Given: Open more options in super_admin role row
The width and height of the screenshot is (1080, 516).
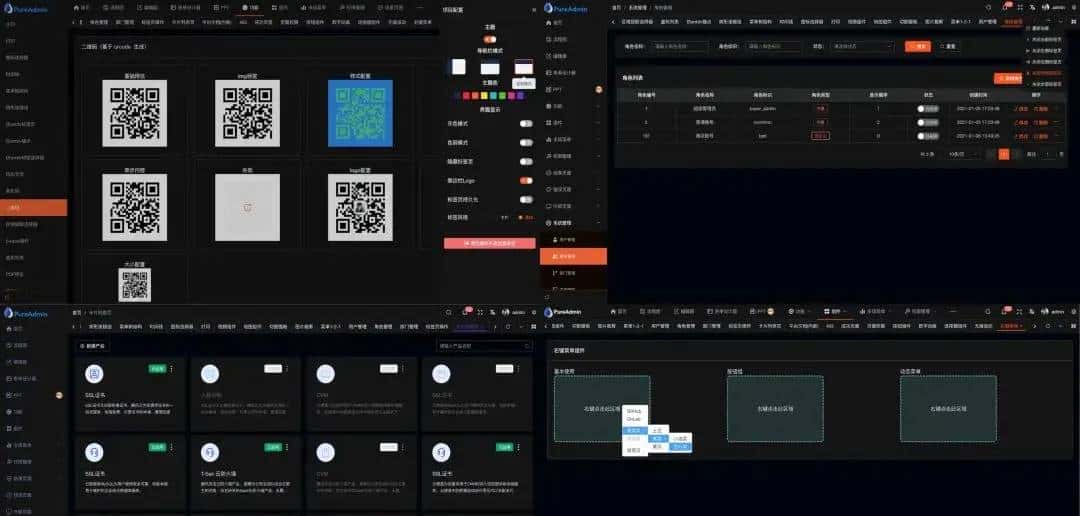Looking at the screenshot, I should click(x=1056, y=109).
